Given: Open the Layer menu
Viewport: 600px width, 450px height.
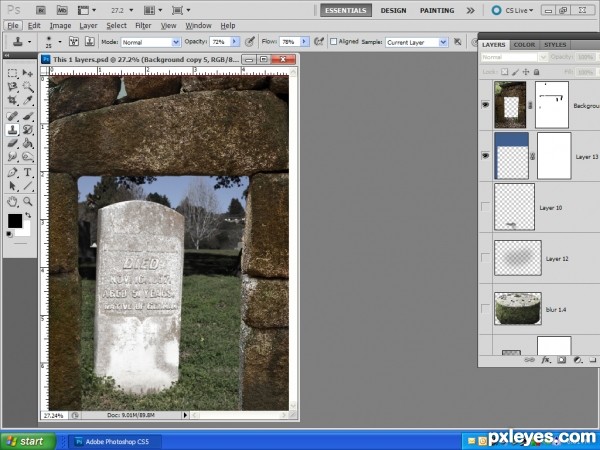Looking at the screenshot, I should click(x=88, y=26).
